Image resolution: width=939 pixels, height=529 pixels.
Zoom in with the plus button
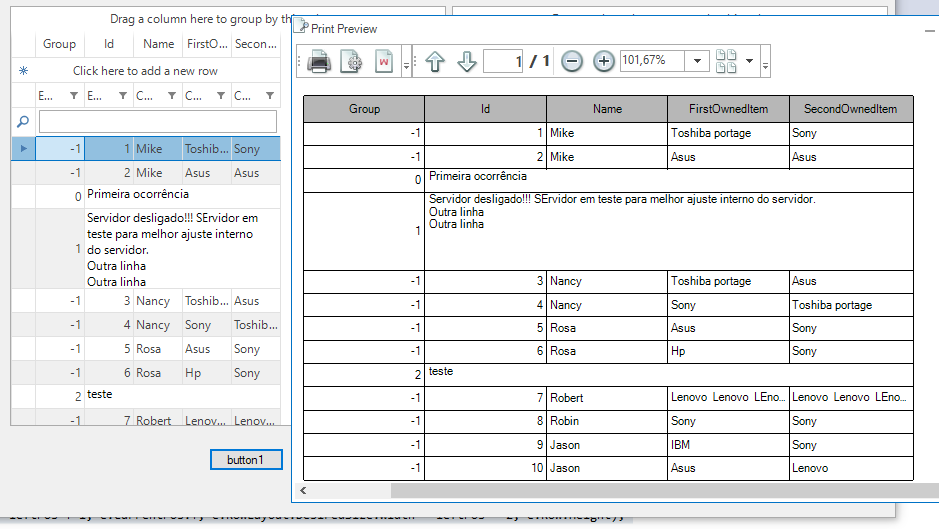click(604, 62)
